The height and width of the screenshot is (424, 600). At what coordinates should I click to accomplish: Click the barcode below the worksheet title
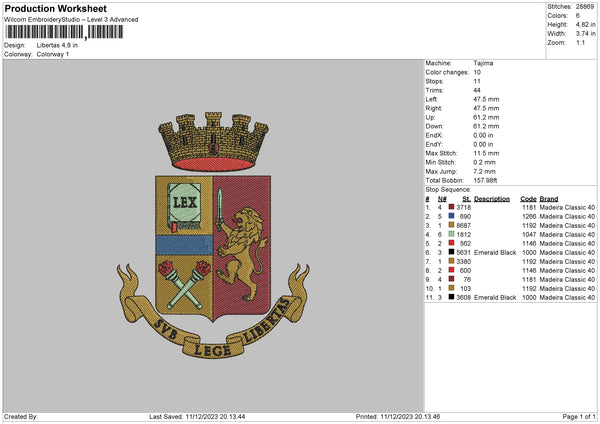(x=64, y=32)
